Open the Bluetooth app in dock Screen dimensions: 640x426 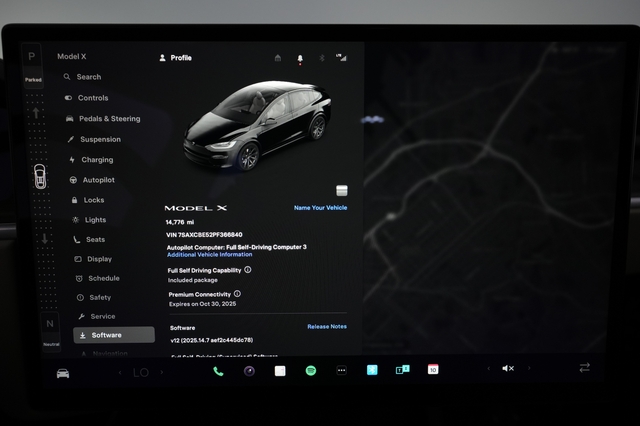[372, 370]
